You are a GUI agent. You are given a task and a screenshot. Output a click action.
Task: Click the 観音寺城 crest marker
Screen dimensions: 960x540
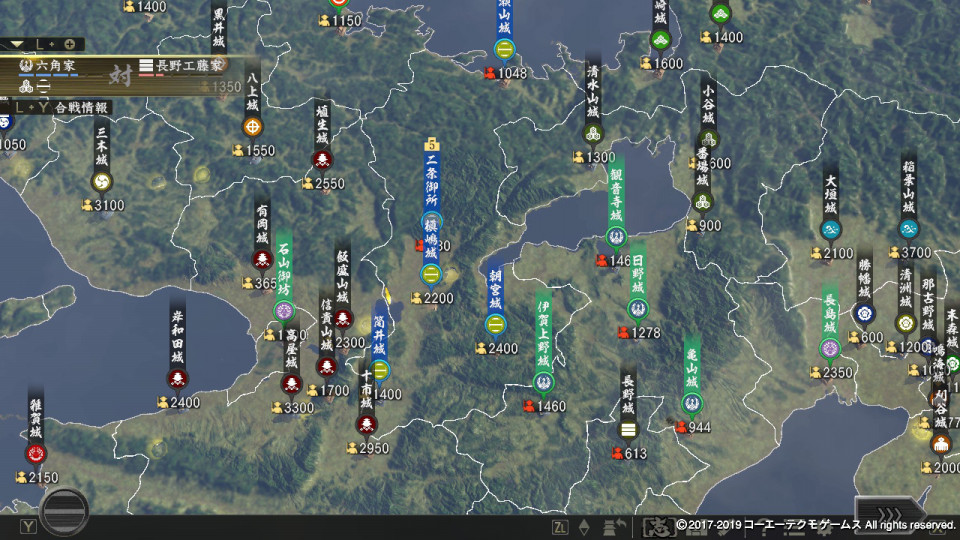(616, 236)
